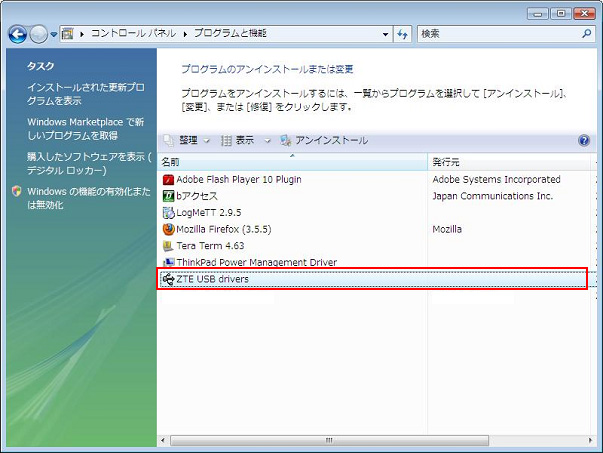This screenshot has height=453, width=603.
Task: Click the Firefox icon in the list
Action: tap(168, 229)
